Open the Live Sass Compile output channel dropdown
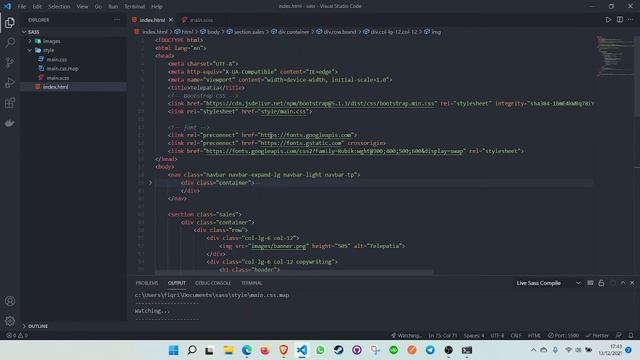This screenshot has width=640, height=360. (x=548, y=283)
